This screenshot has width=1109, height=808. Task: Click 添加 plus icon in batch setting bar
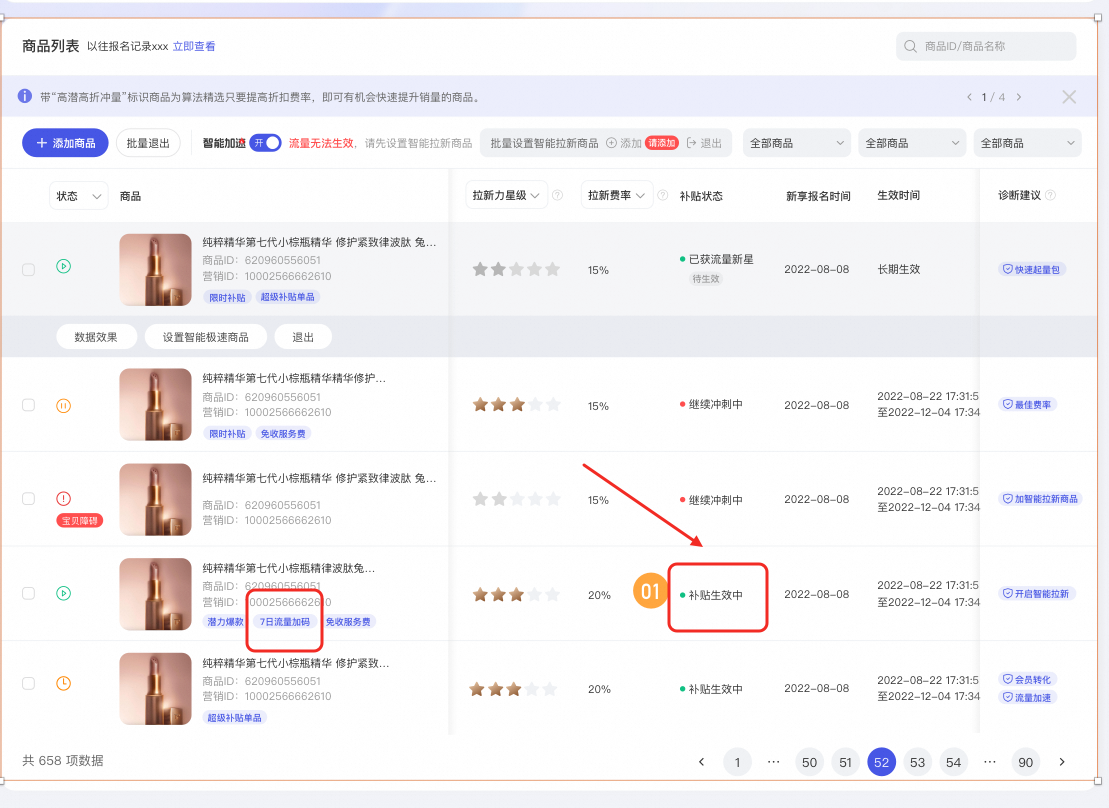point(611,143)
